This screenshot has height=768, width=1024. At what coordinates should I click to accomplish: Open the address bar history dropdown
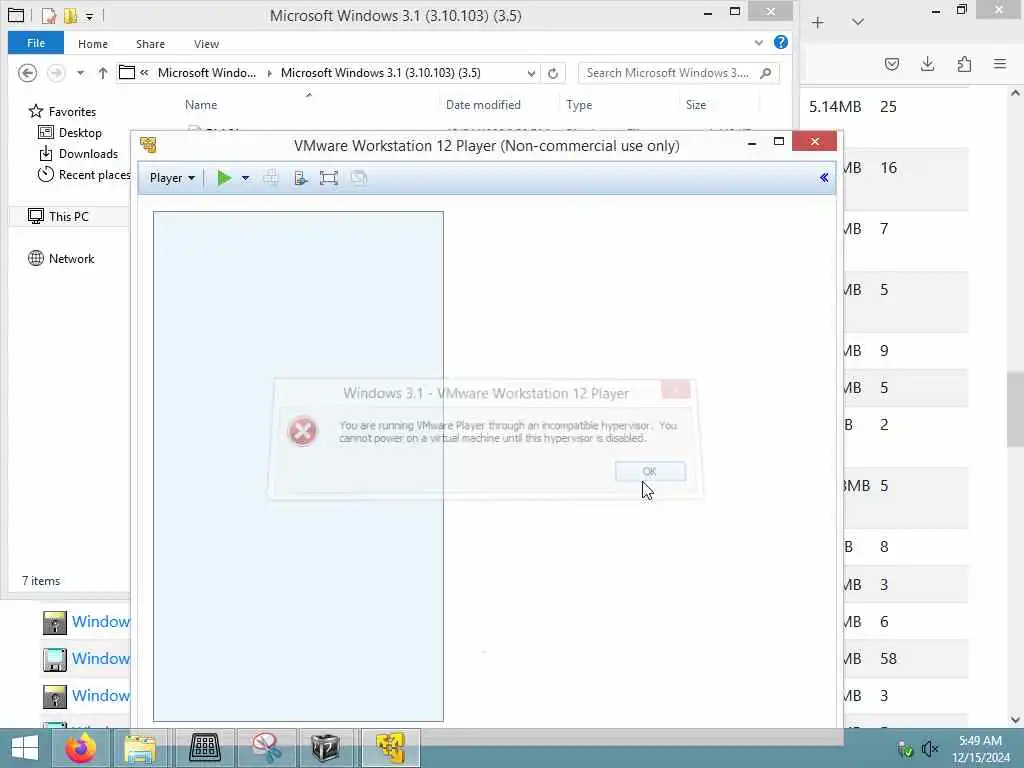532,73
